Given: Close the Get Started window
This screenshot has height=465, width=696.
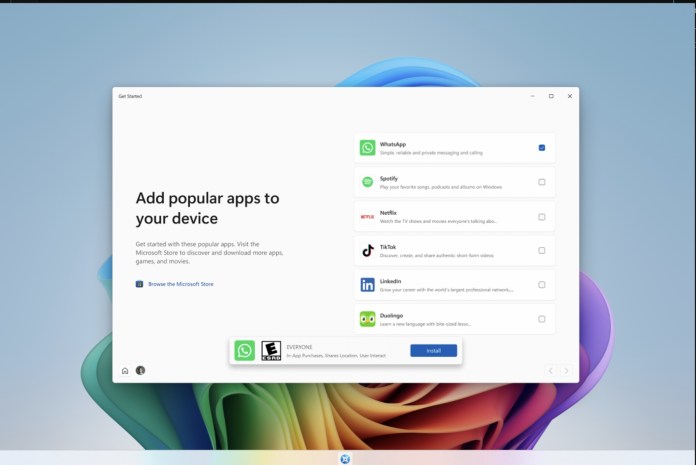Looking at the screenshot, I should [570, 96].
